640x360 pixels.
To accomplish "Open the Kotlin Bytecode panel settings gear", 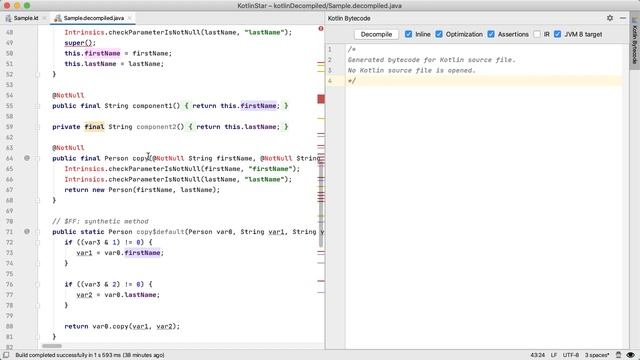I will (x=610, y=18).
